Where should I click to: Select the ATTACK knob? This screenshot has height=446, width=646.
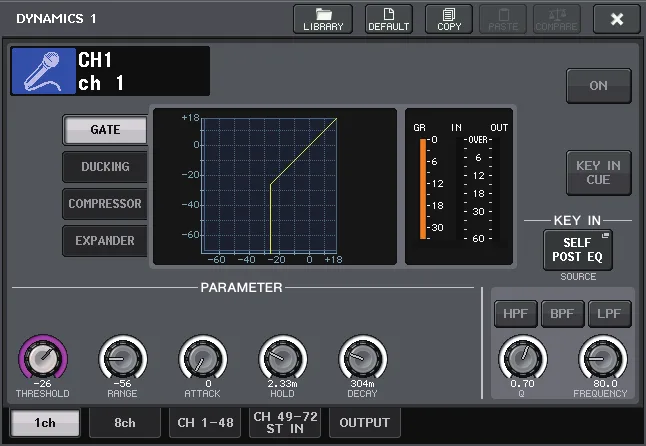tap(203, 357)
